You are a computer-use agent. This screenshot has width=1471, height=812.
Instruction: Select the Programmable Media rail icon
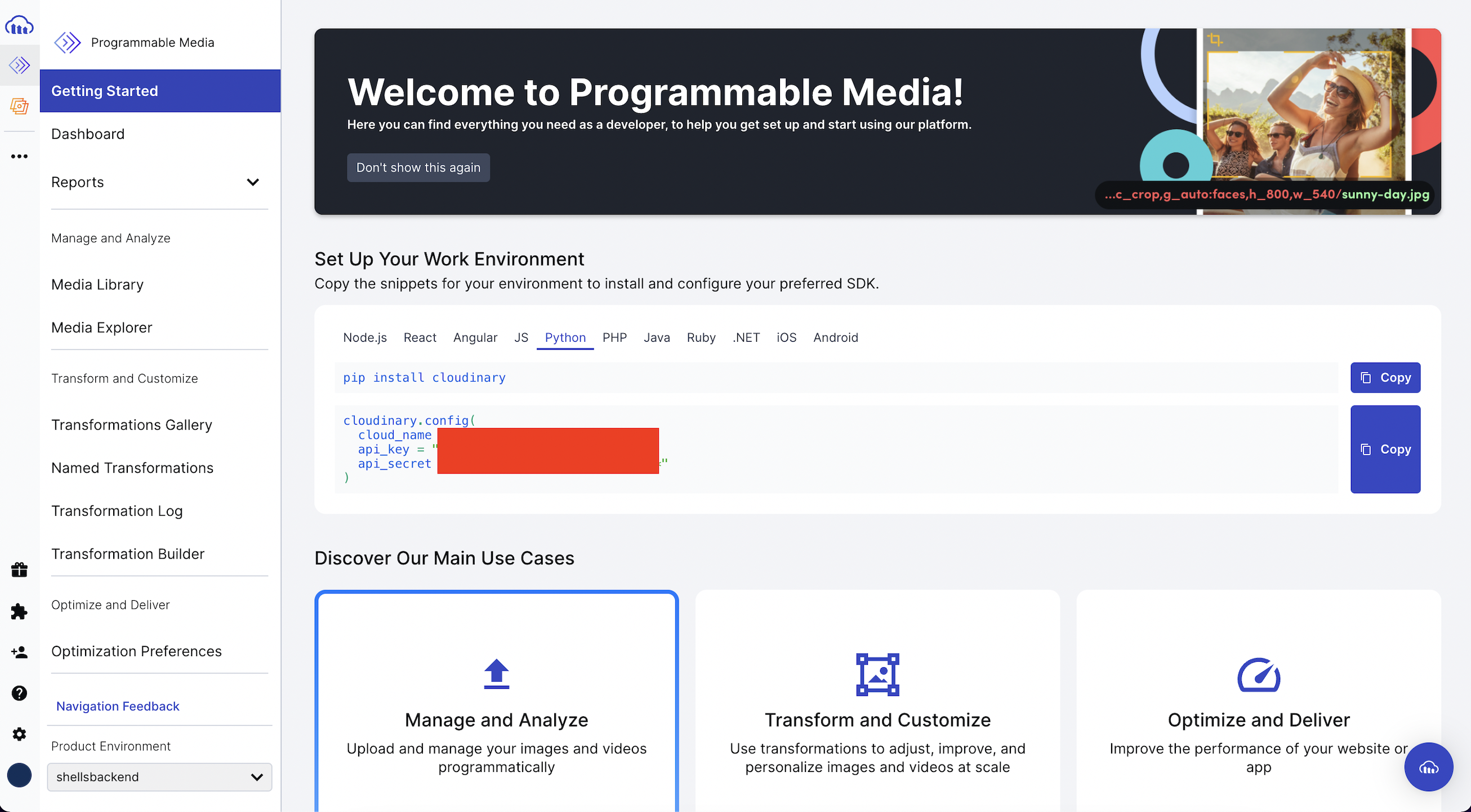click(19, 65)
